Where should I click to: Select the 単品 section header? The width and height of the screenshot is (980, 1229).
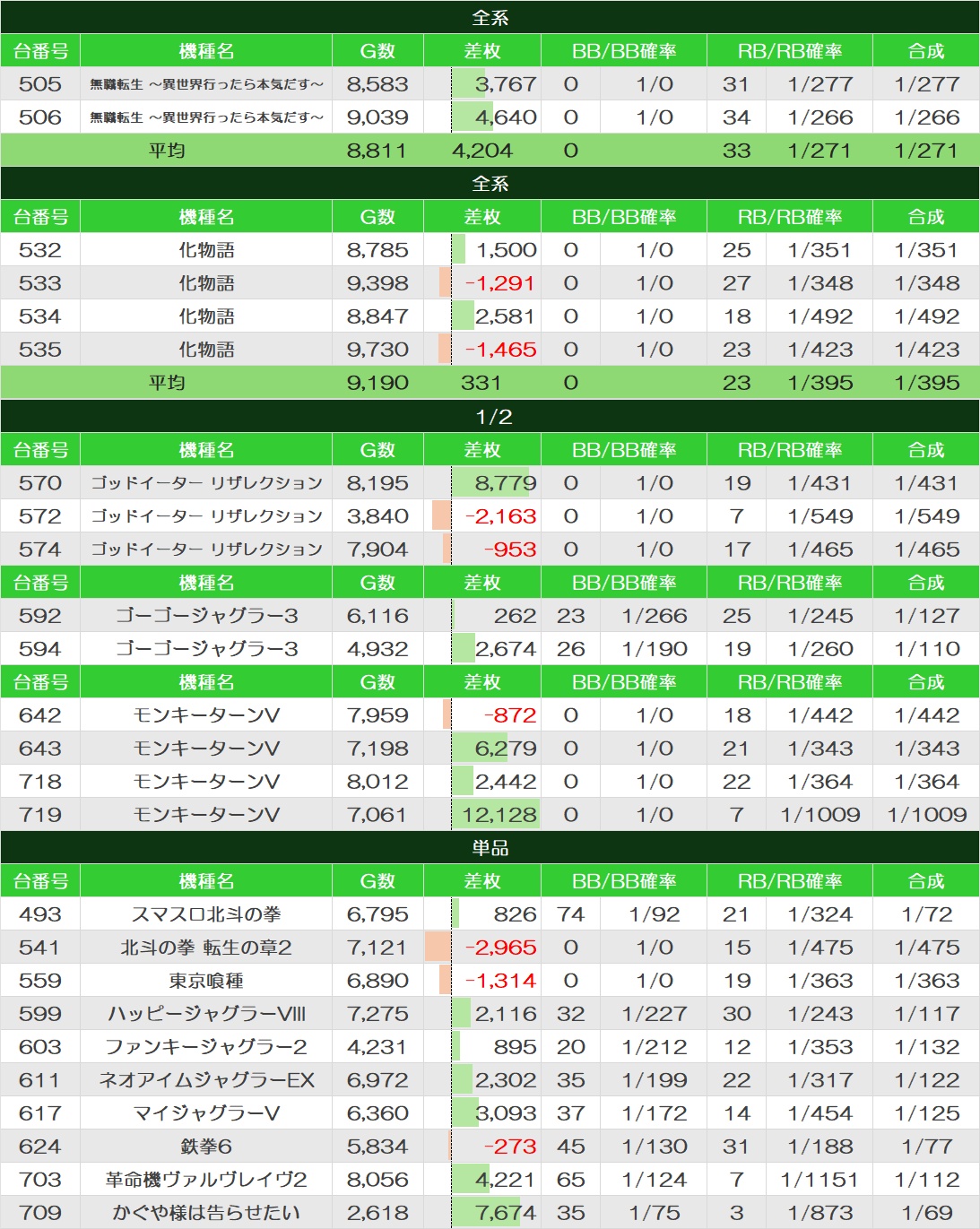(x=490, y=848)
